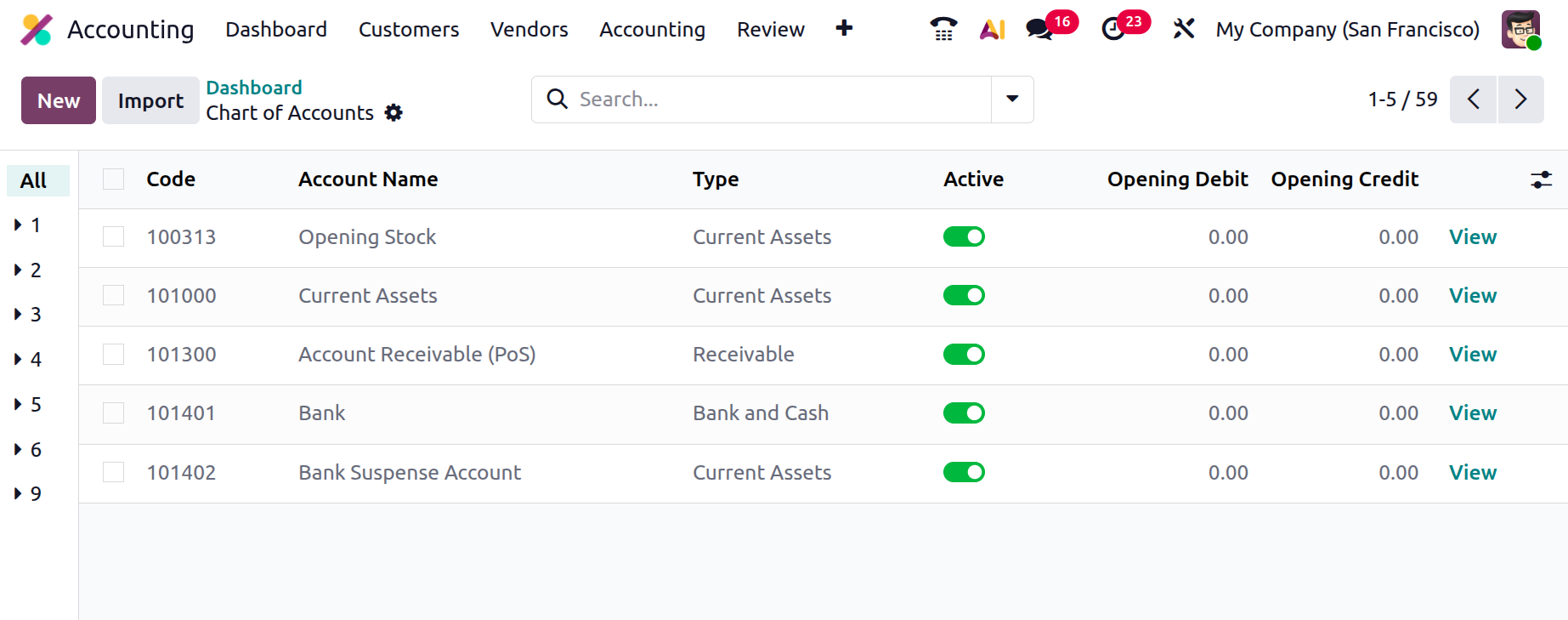This screenshot has width=1568, height=620.
Task: Click the Accounting app logo icon
Action: (x=37, y=30)
